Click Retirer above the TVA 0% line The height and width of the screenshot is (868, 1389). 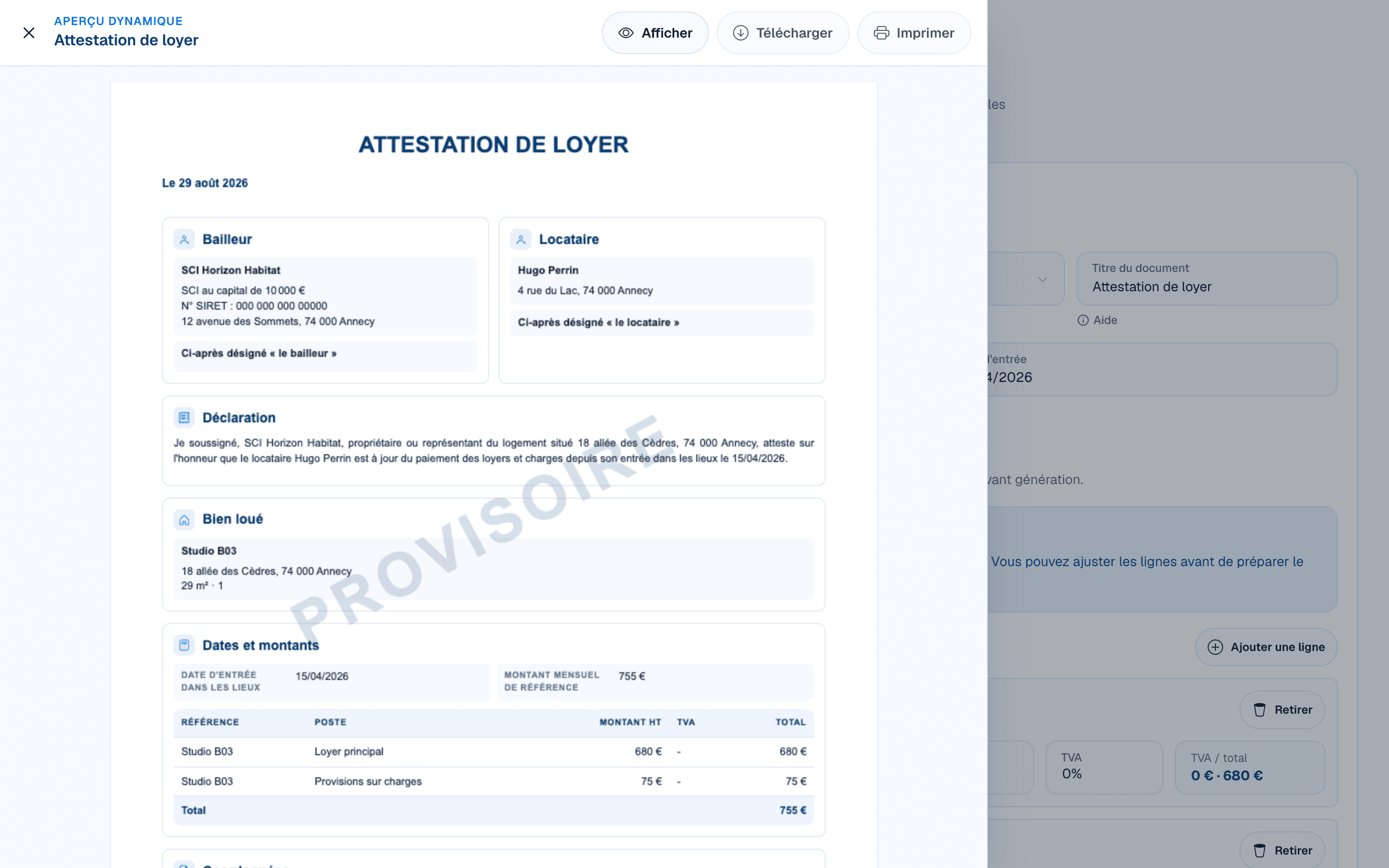pyautogui.click(x=1282, y=709)
